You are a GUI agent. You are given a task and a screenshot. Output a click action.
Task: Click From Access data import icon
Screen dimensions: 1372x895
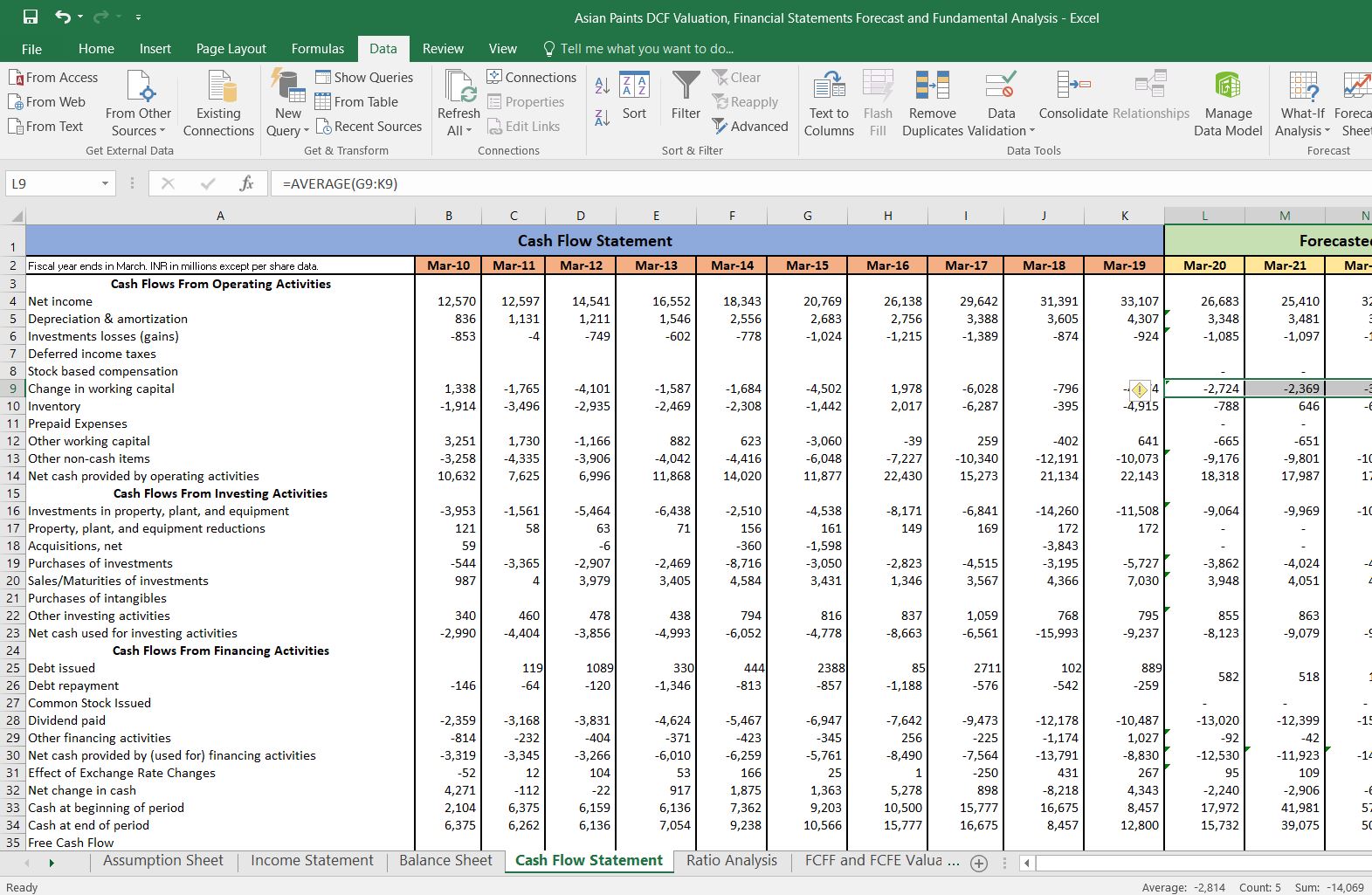[x=53, y=77]
